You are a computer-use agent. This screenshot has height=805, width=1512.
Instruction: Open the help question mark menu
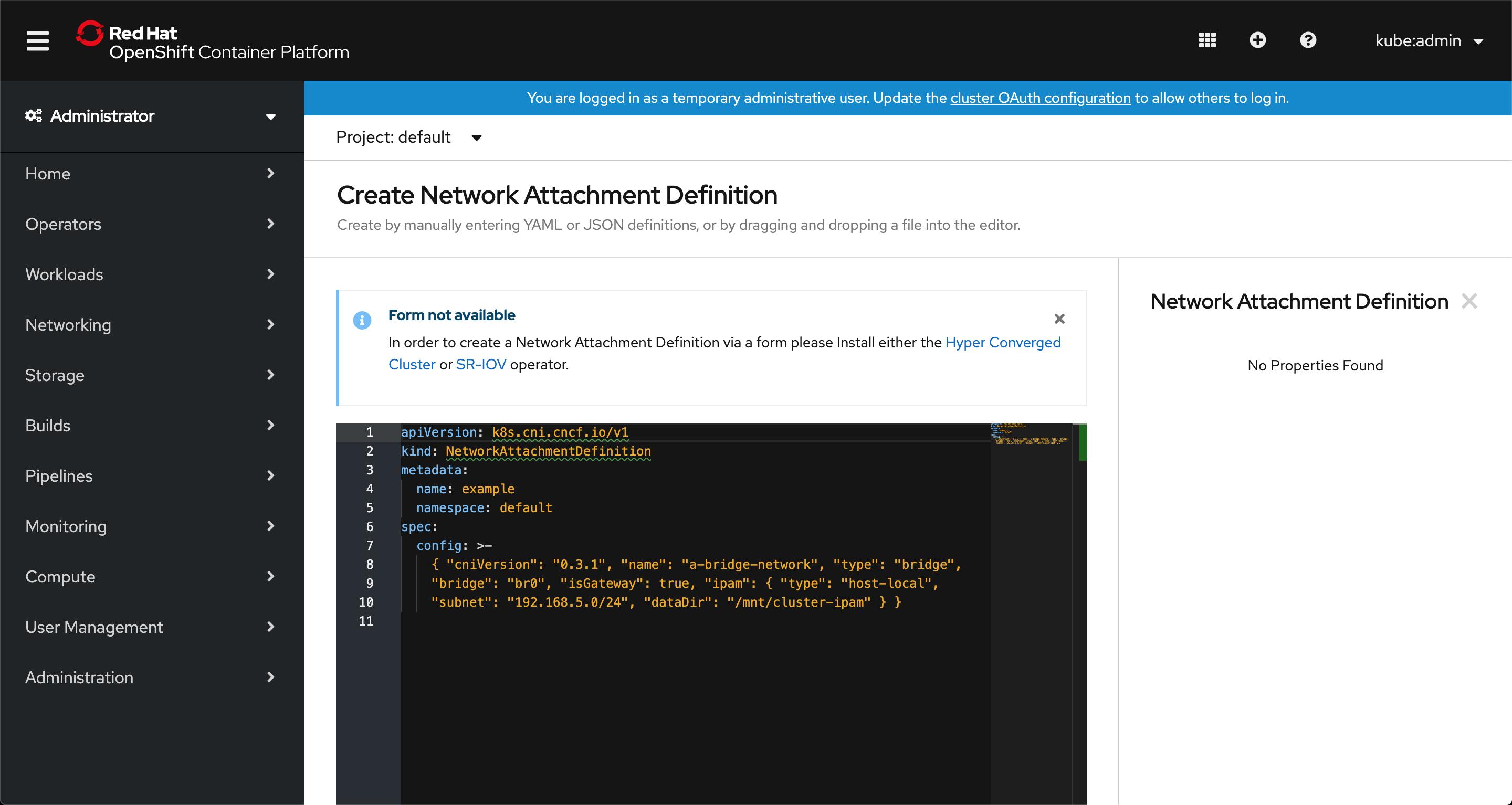pyautogui.click(x=1308, y=40)
